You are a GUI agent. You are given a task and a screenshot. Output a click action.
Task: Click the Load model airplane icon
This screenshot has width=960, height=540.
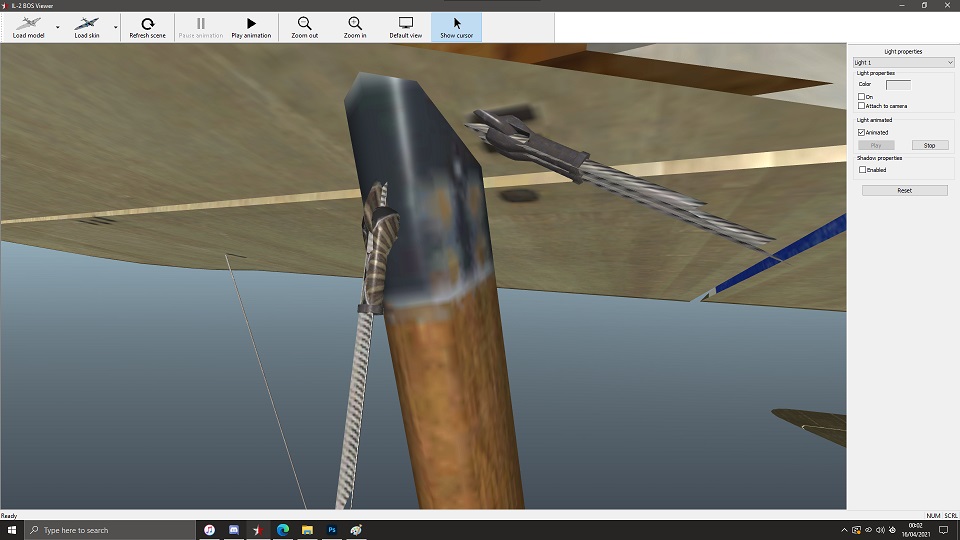click(28, 23)
